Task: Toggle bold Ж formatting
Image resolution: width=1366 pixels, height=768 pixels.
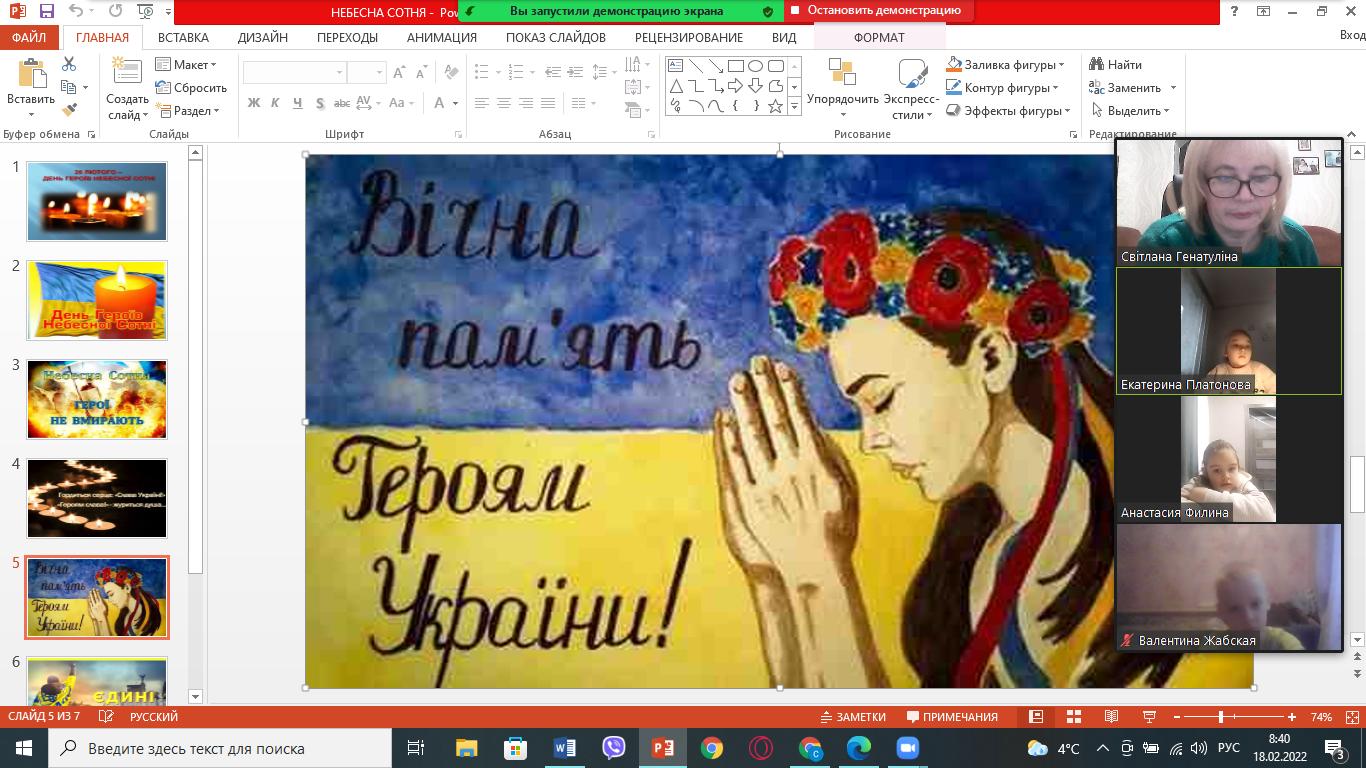Action: pyautogui.click(x=254, y=103)
